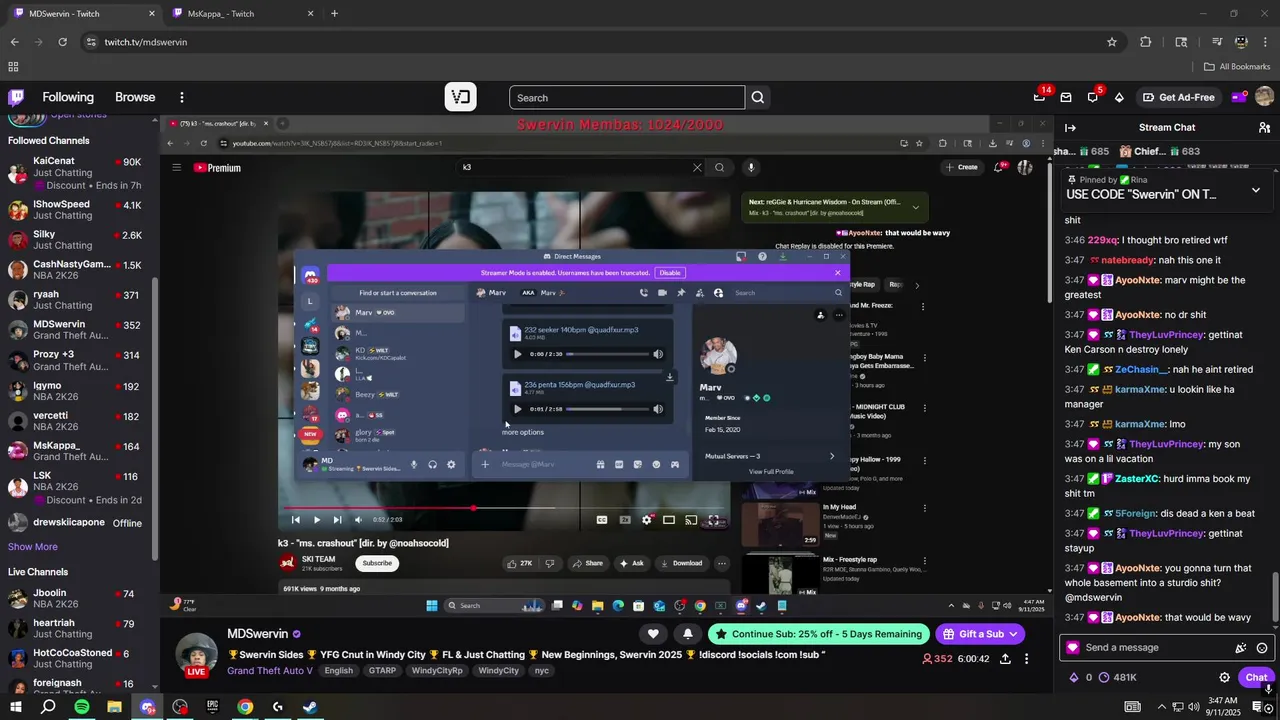Toggle the follow heart for MDSwervin
Image resolution: width=1280 pixels, height=720 pixels.
(653, 634)
